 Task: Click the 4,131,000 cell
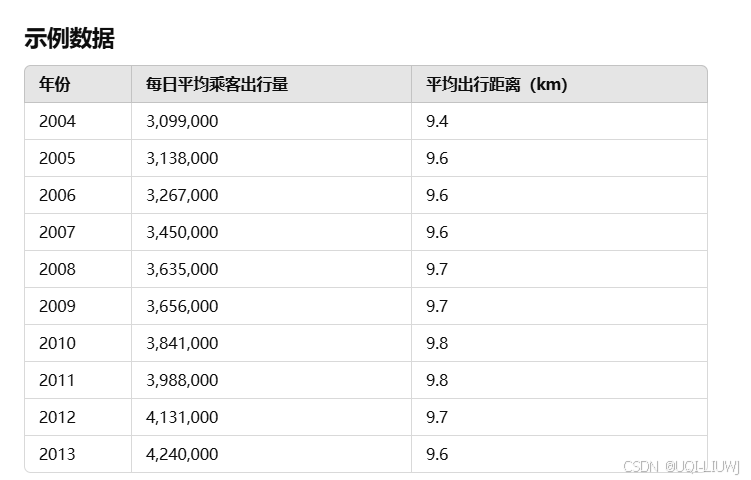coord(182,418)
